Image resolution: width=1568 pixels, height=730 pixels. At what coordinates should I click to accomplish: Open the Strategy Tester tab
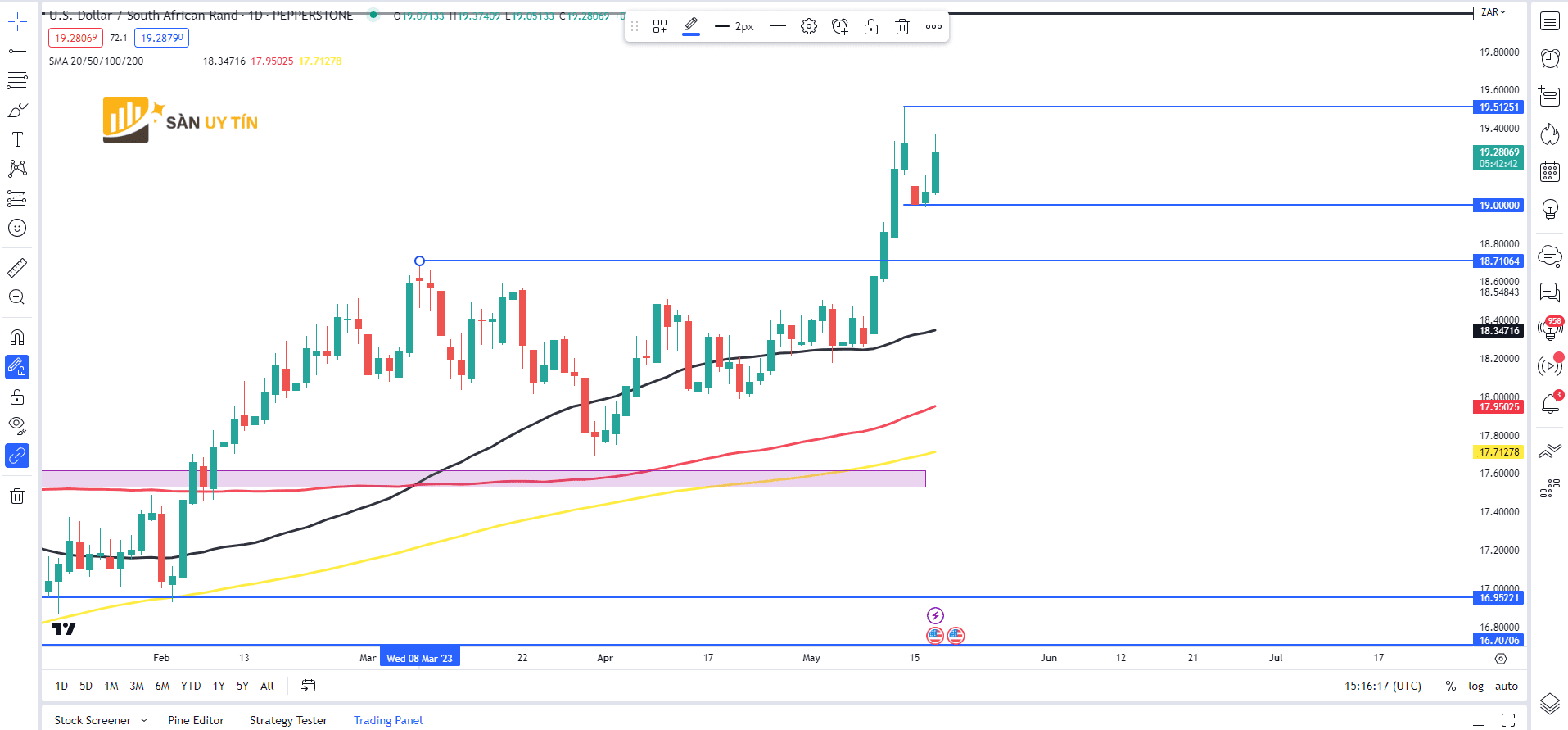point(288,720)
